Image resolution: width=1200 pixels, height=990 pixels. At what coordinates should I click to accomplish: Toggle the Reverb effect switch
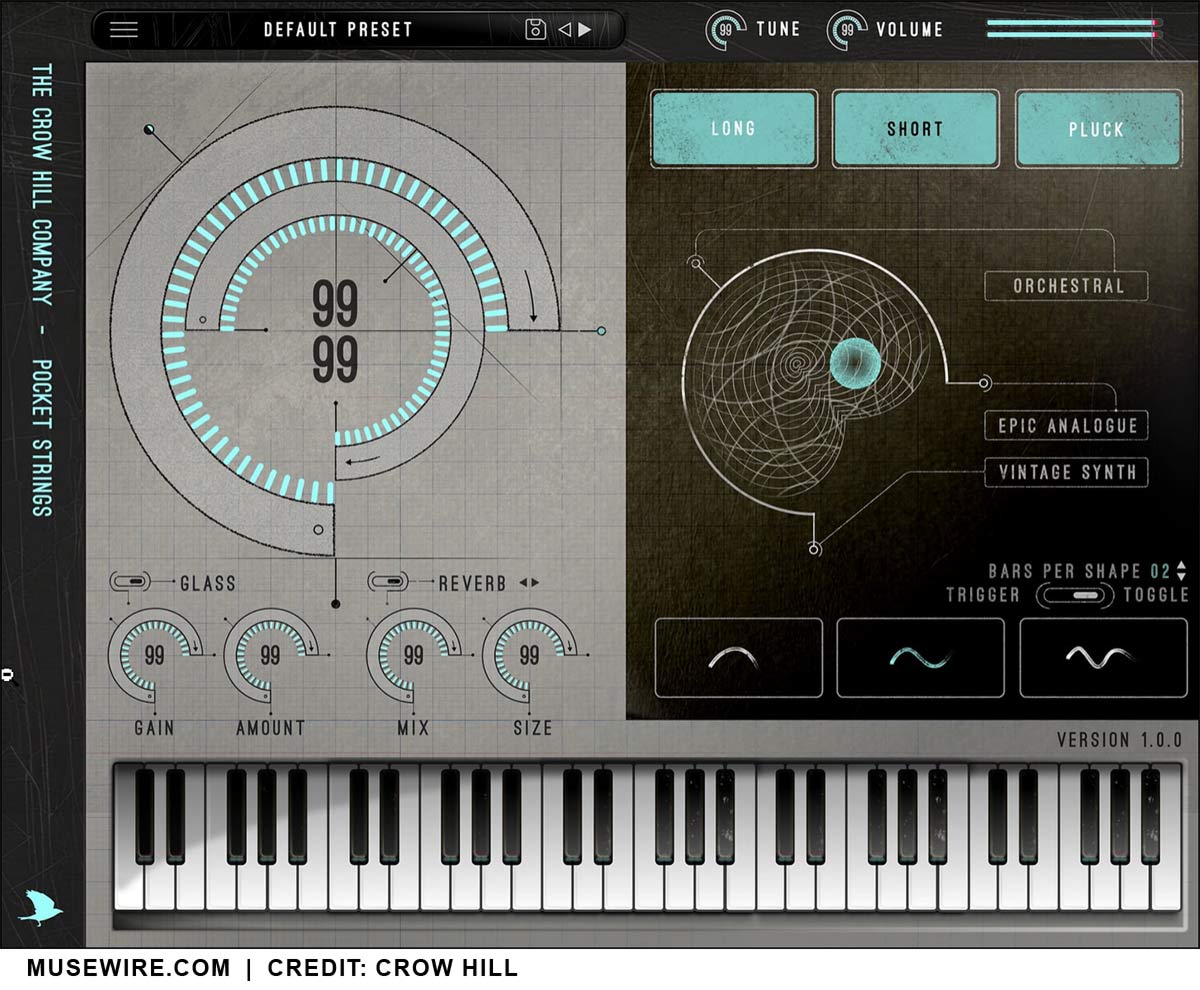click(389, 580)
